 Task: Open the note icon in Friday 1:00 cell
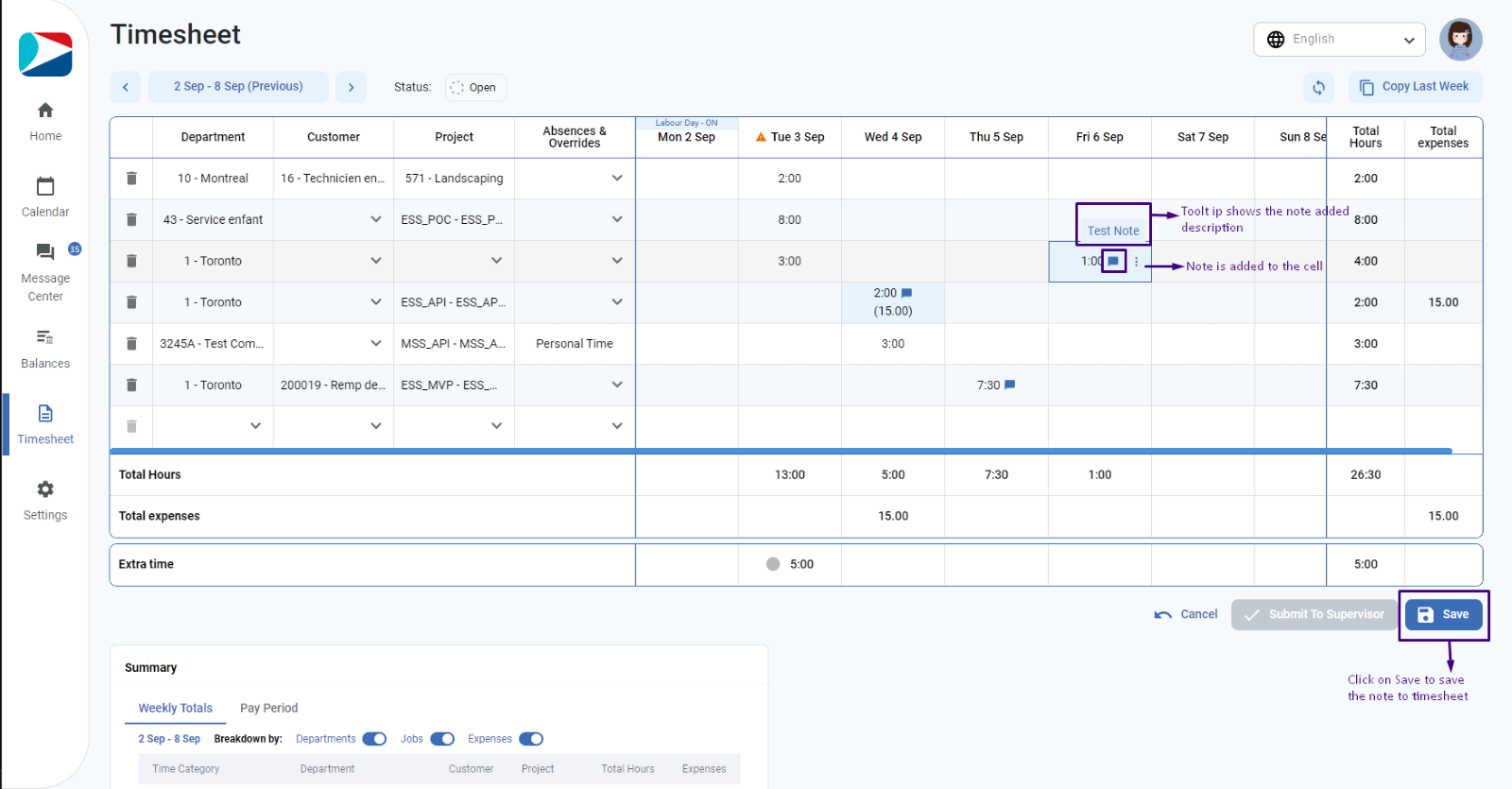[x=1113, y=261]
